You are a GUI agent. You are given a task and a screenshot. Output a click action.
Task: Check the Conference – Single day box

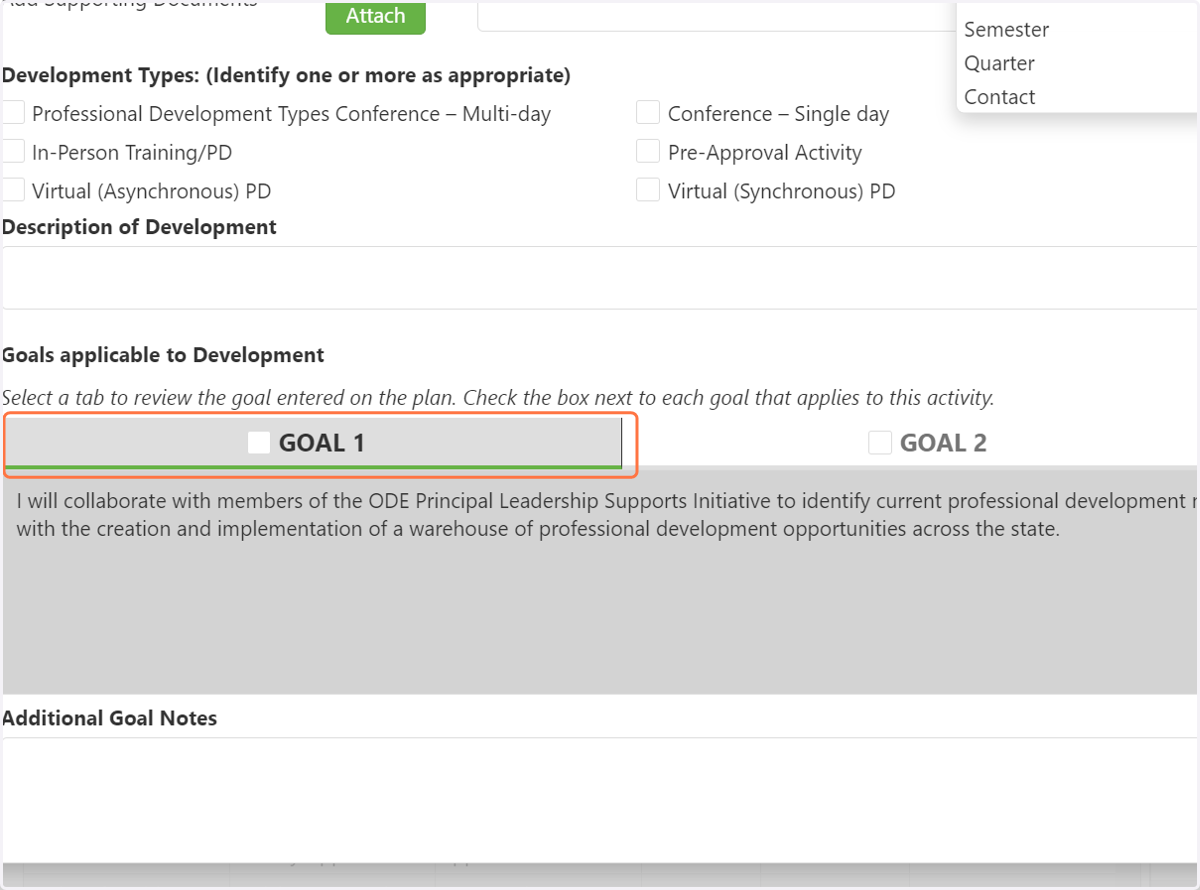point(648,113)
